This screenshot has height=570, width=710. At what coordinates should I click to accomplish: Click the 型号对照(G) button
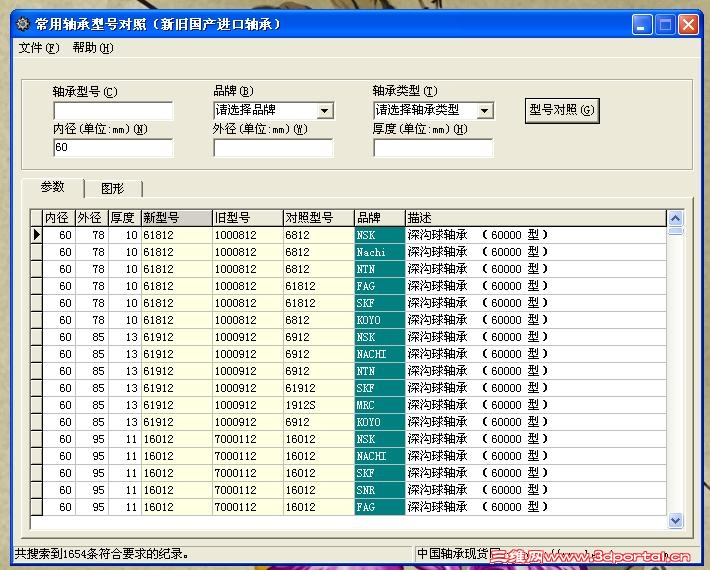562,110
